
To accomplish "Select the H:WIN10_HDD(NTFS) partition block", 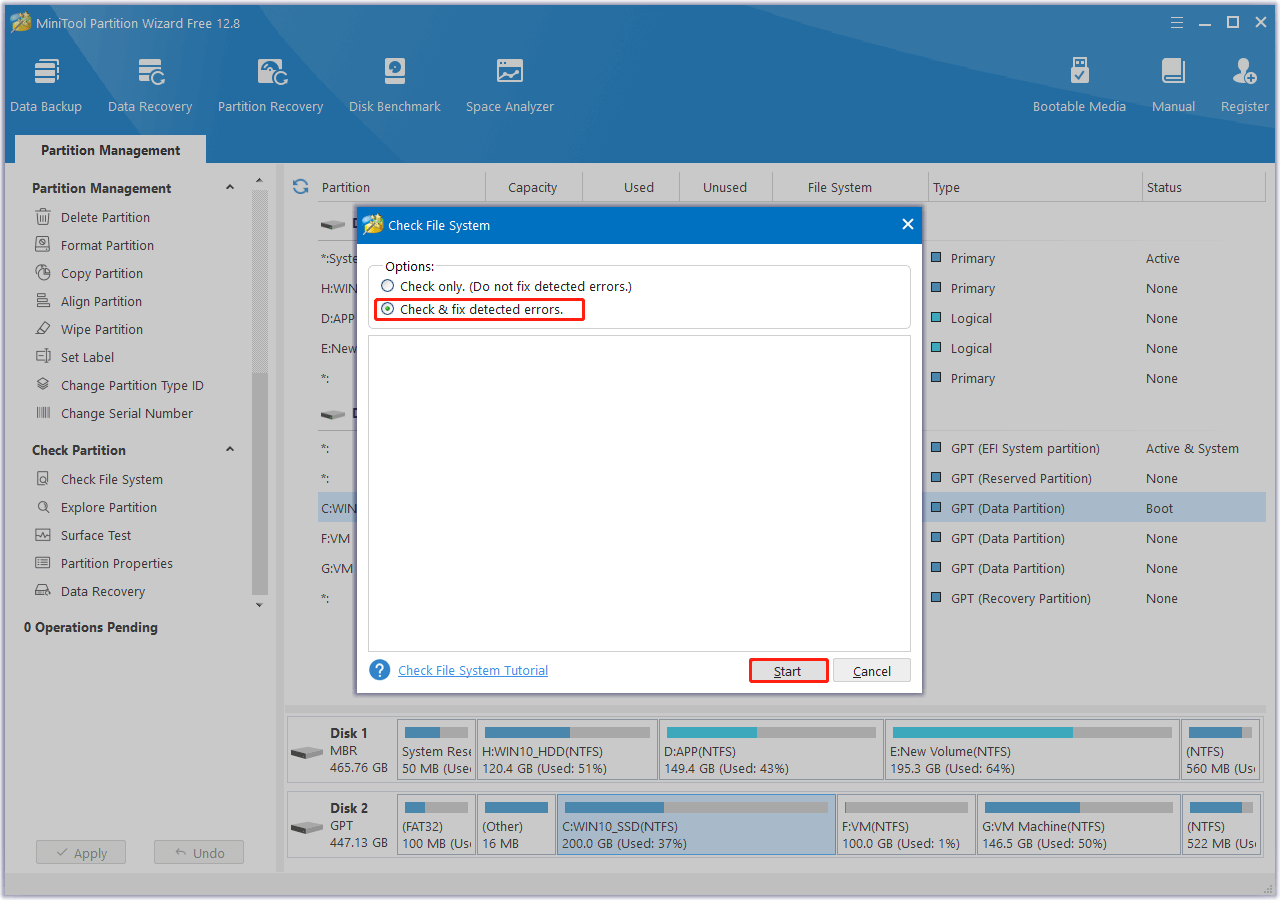I will pos(567,750).
